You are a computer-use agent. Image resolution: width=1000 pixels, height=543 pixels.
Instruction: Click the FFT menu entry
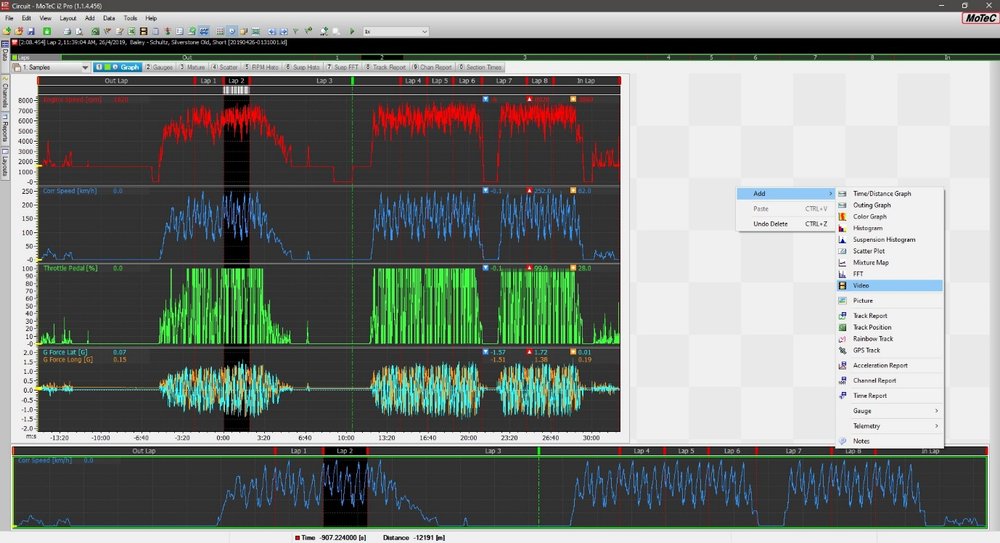[890, 274]
